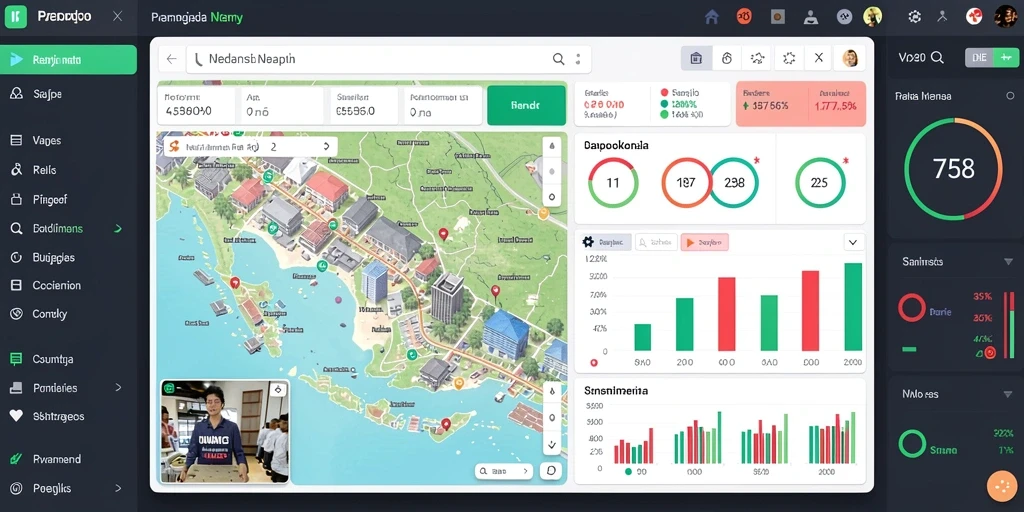Click the green icon at the video thumbnail's top-left

tap(168, 388)
